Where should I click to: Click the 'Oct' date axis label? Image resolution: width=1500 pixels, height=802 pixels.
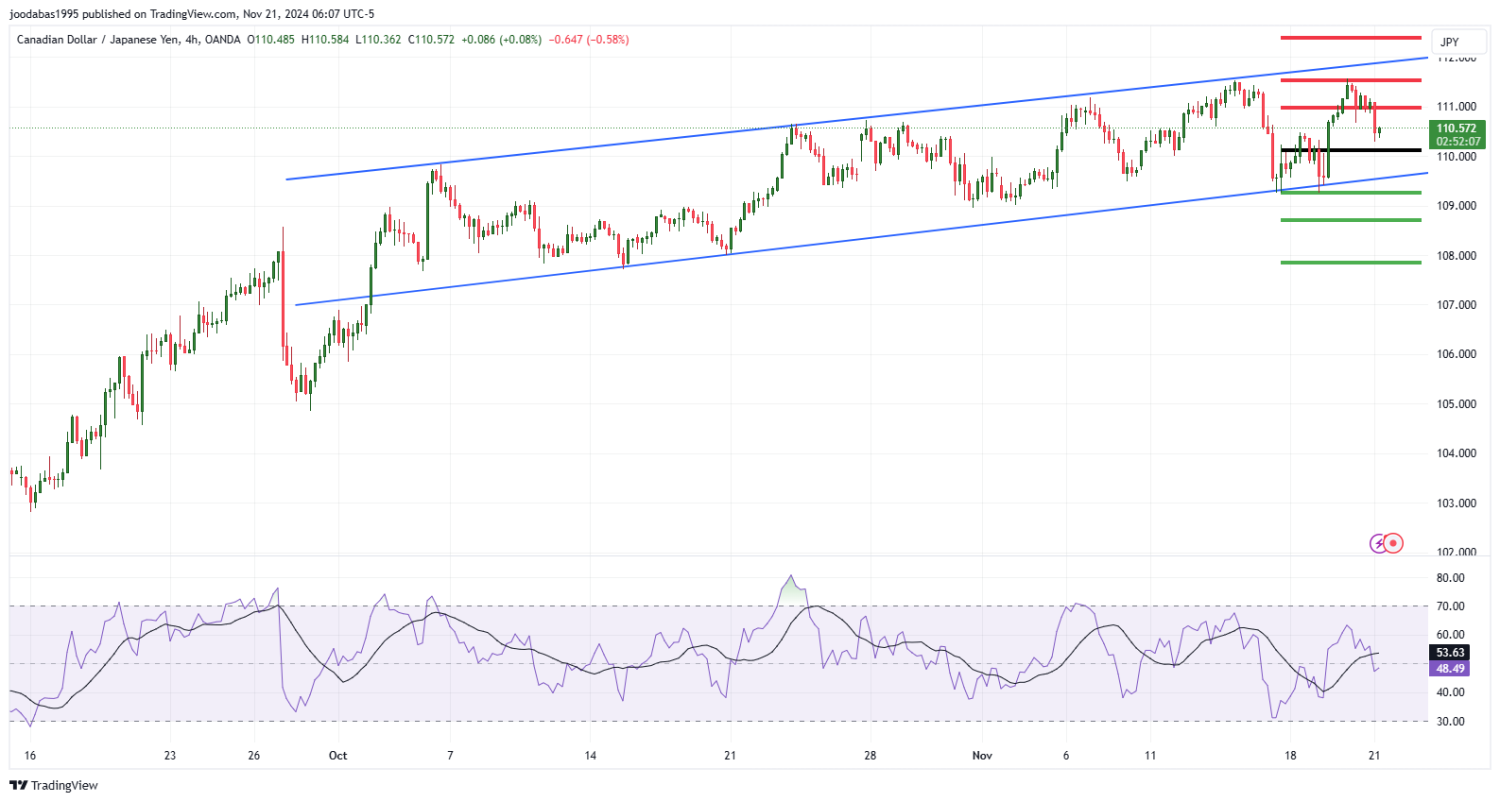tap(338, 755)
